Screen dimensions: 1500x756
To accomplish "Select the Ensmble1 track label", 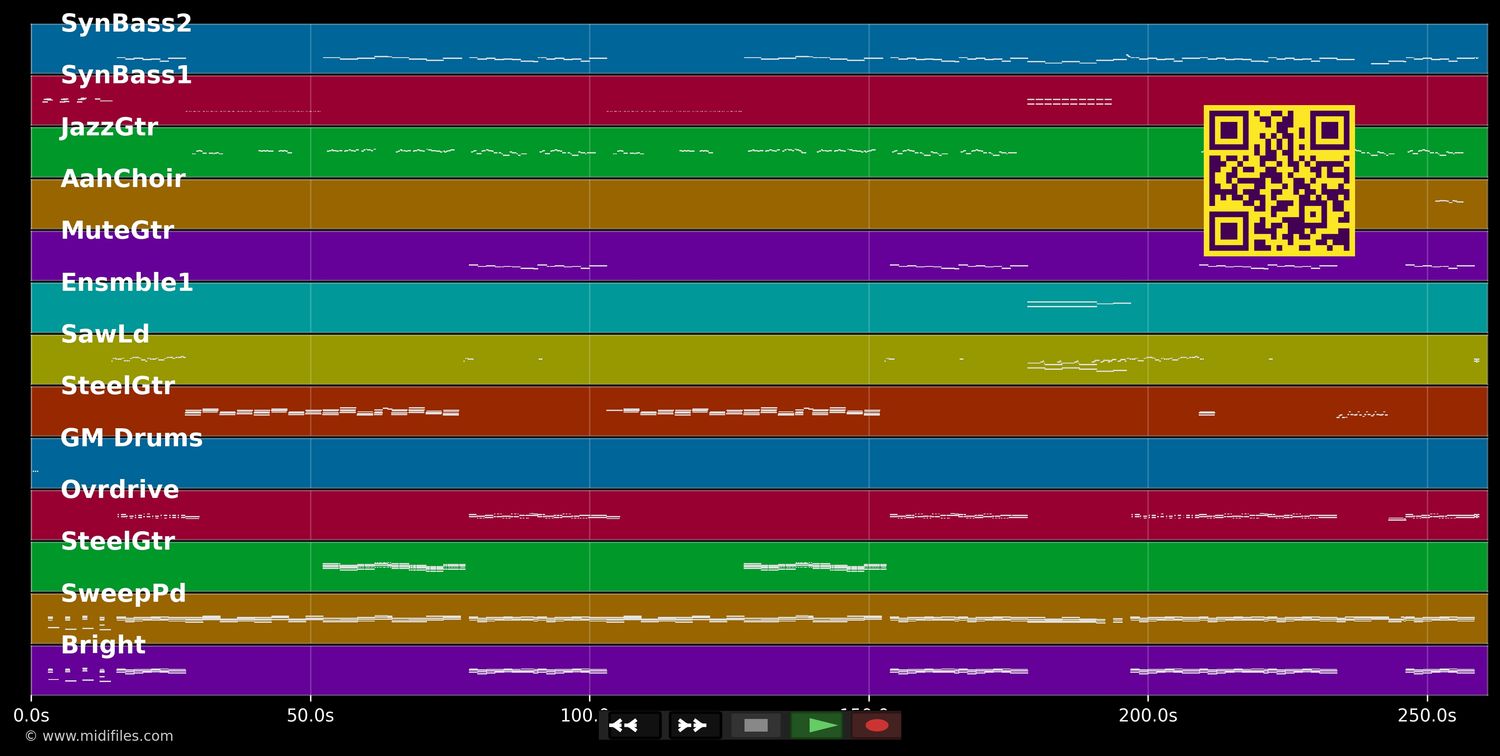I will tap(127, 283).
